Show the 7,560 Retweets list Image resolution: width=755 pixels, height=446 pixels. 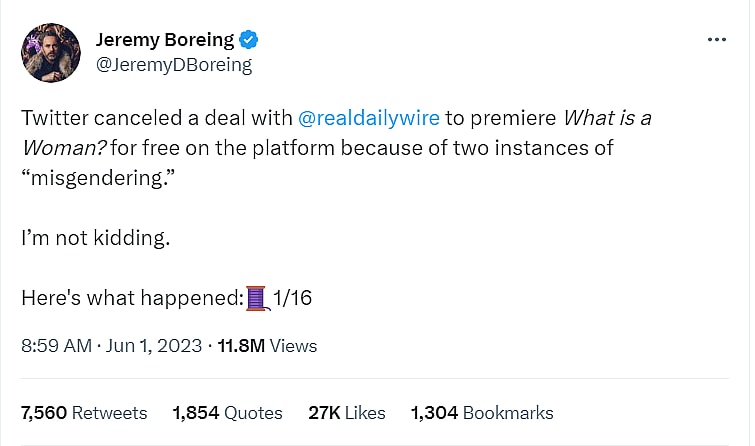click(x=83, y=412)
